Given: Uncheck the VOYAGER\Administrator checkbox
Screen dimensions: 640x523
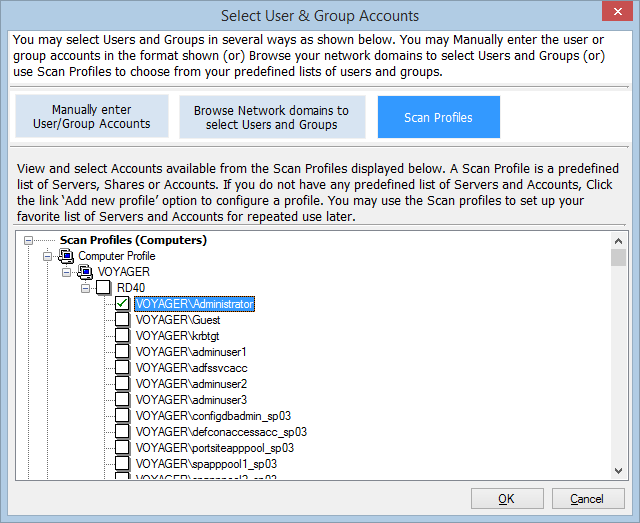Looking at the screenshot, I should click(x=122, y=304).
